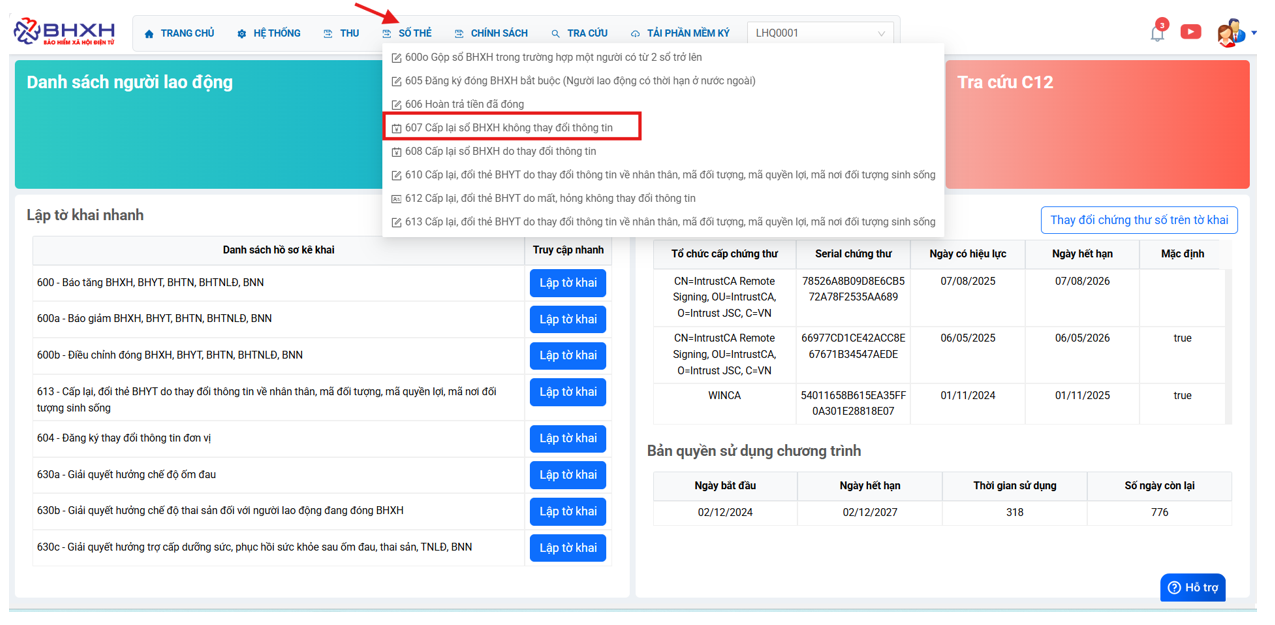Click Lập tờ khai for 600 Báo tăng

(x=567, y=283)
